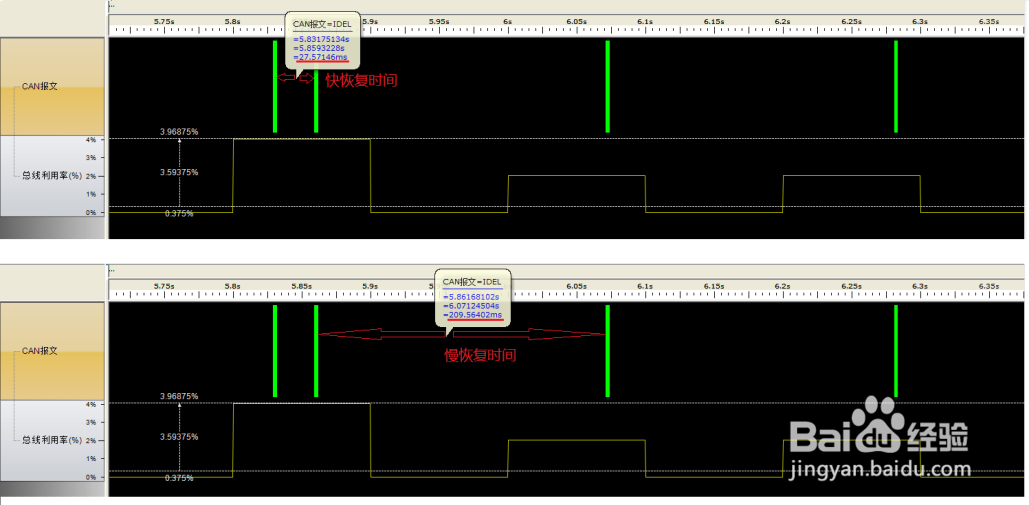Click the 5.95s mark on upper time ruler
This screenshot has height=505, width=1029.
tap(439, 22)
